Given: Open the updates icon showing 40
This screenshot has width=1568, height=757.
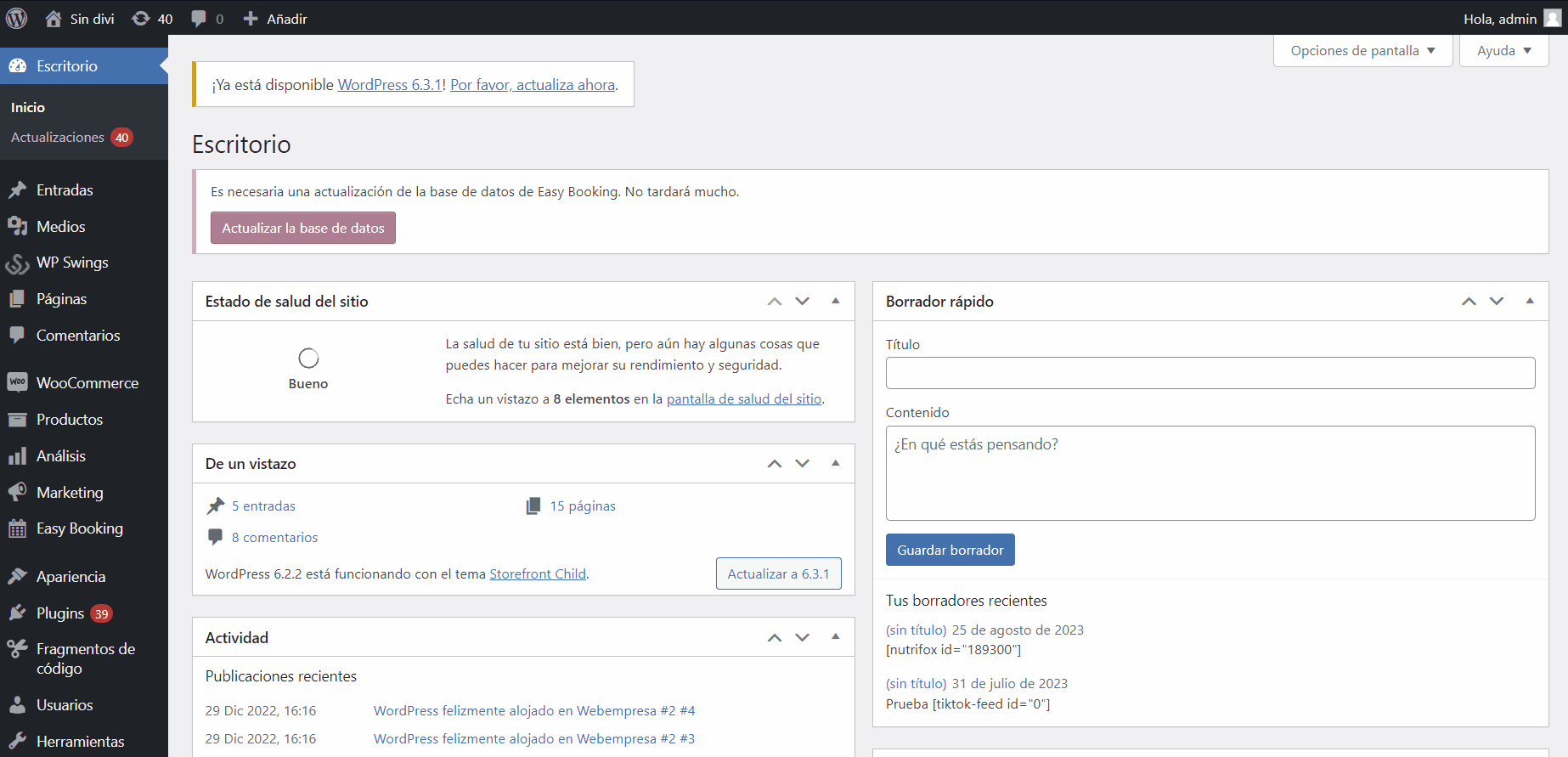Looking at the screenshot, I should pyautogui.click(x=141, y=19).
